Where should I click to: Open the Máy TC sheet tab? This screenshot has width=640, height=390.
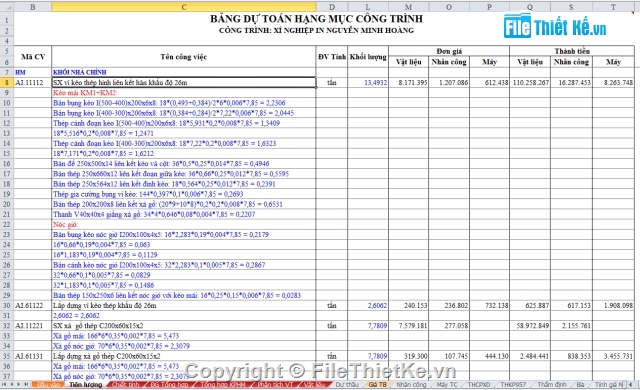pos(447,384)
